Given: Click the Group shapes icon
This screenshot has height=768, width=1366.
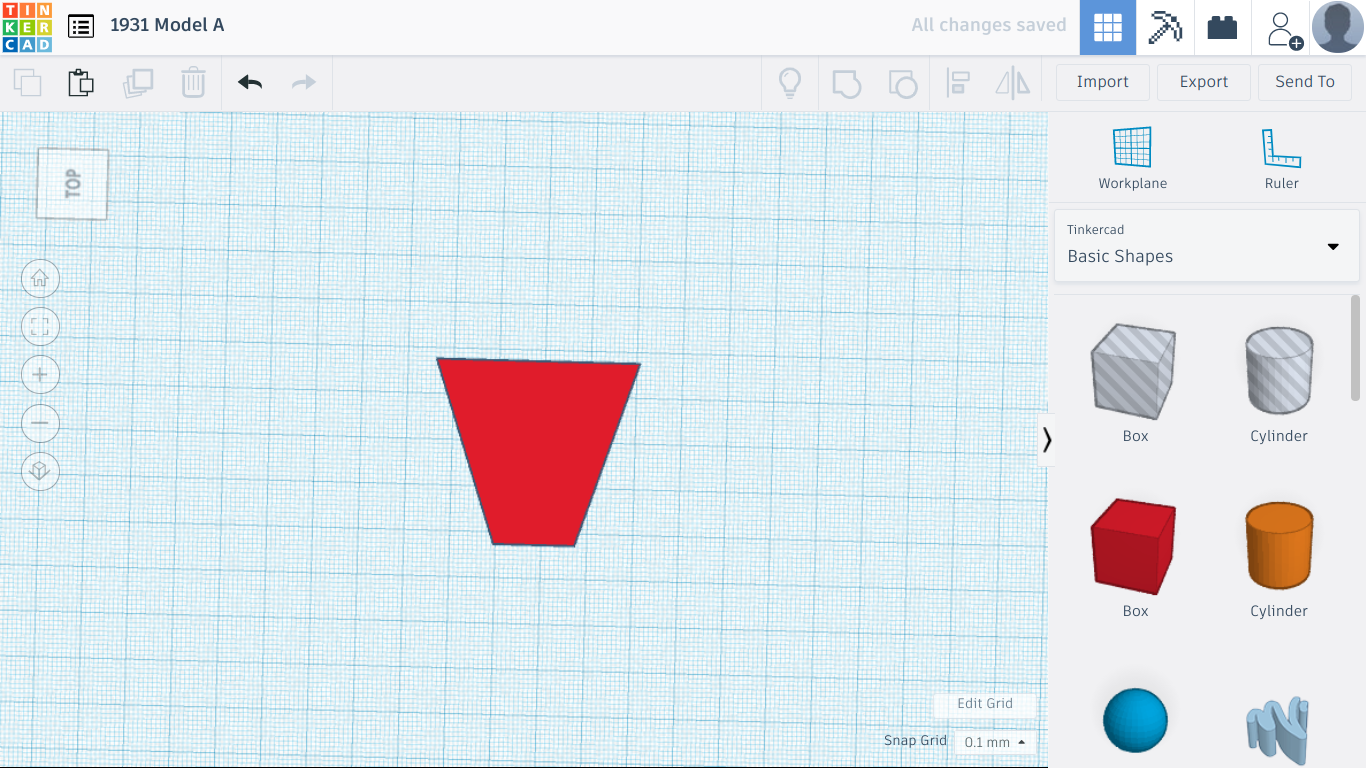Looking at the screenshot, I should coord(847,82).
